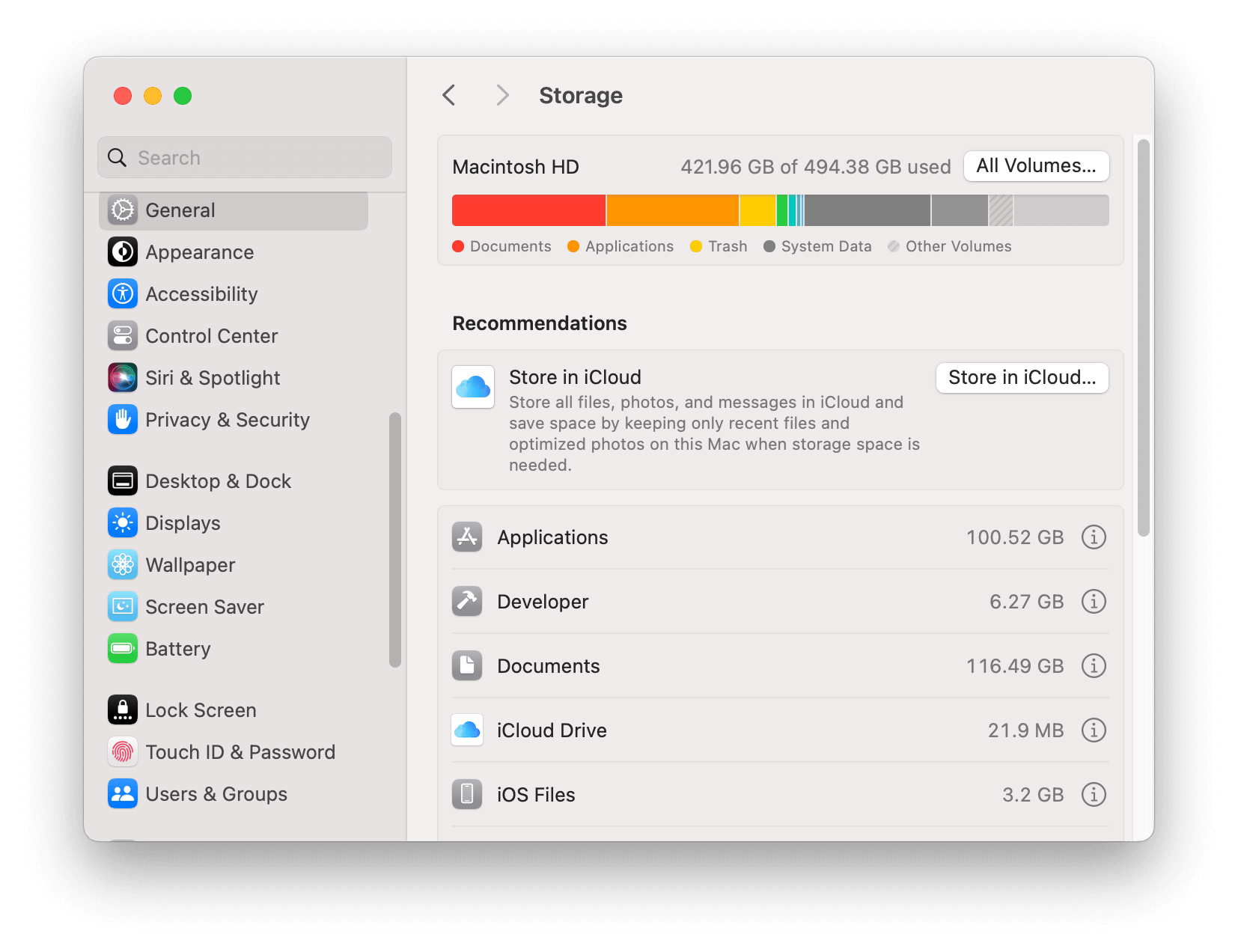Focus the Search field

[245, 157]
